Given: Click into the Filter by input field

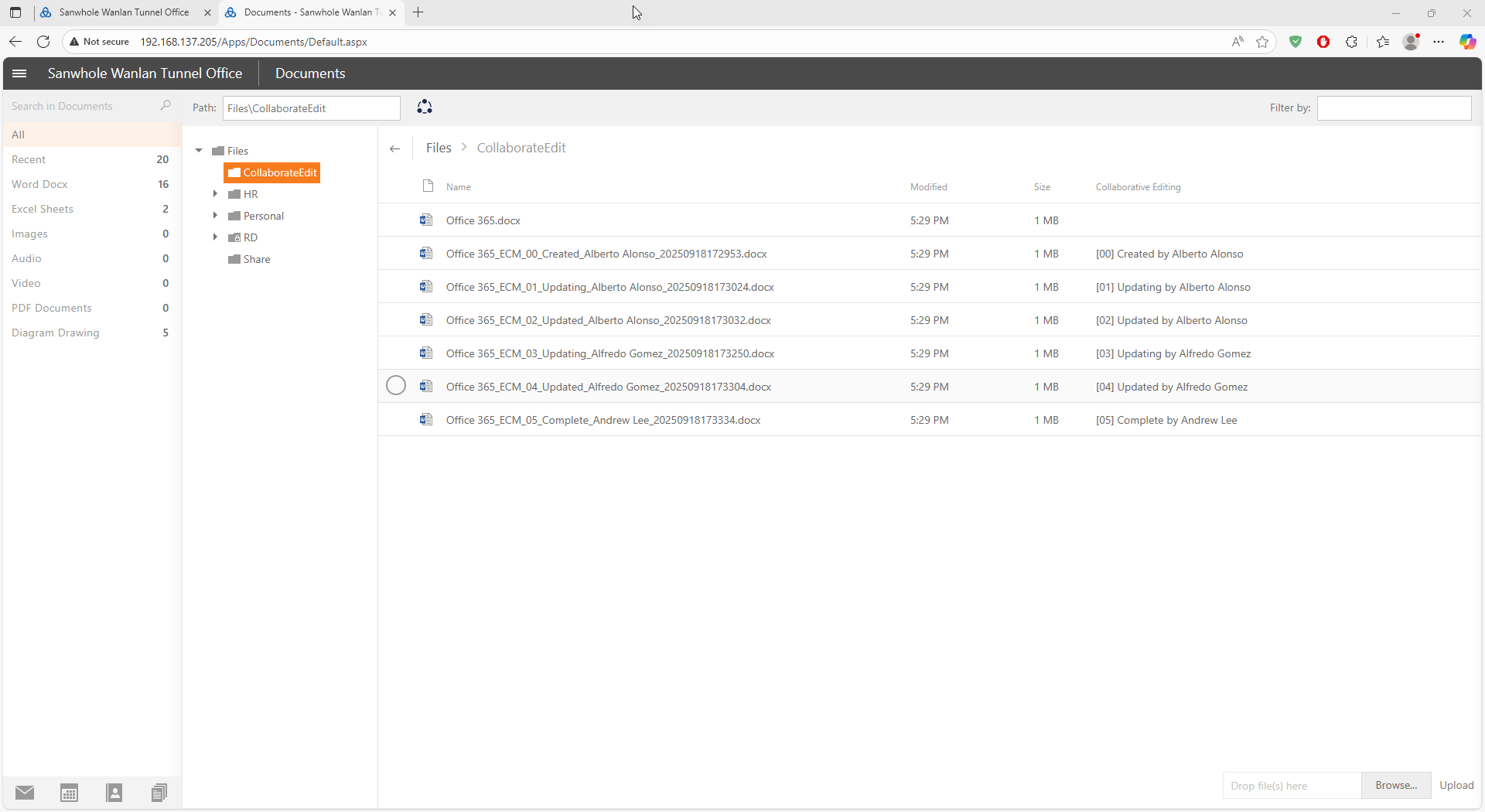Looking at the screenshot, I should click(x=1394, y=108).
